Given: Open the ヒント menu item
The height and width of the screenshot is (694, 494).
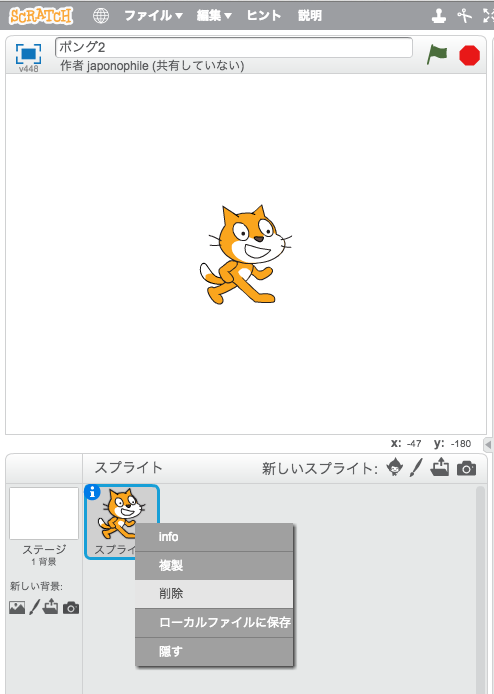Looking at the screenshot, I should tap(264, 15).
